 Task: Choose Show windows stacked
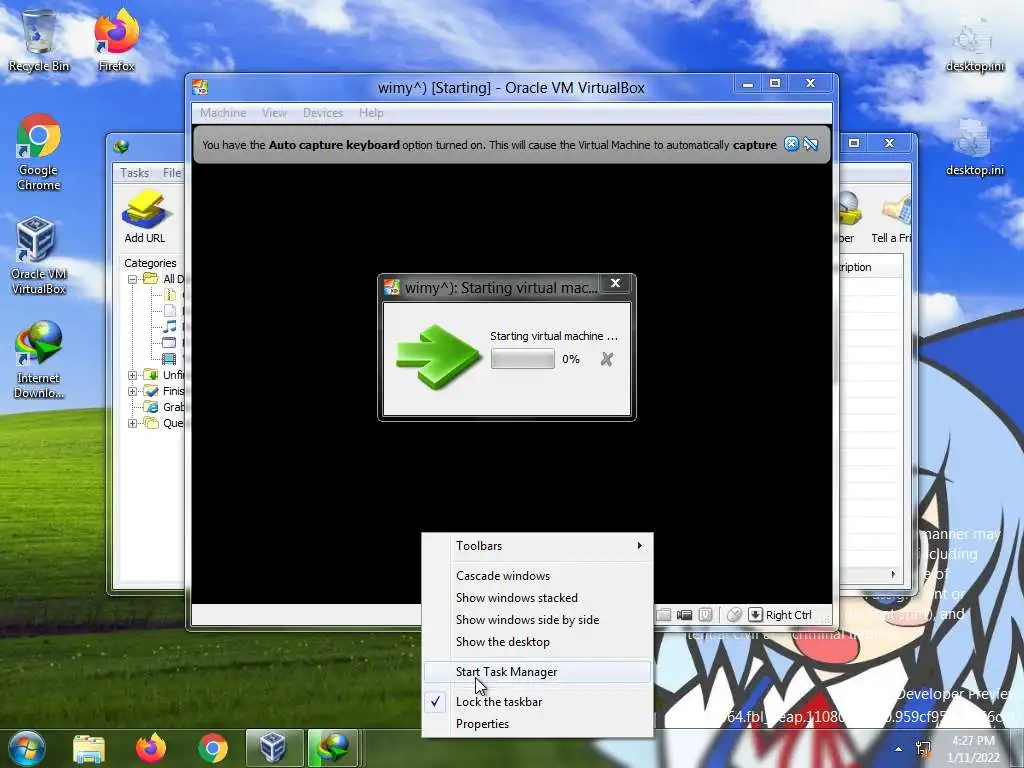[537, 598]
